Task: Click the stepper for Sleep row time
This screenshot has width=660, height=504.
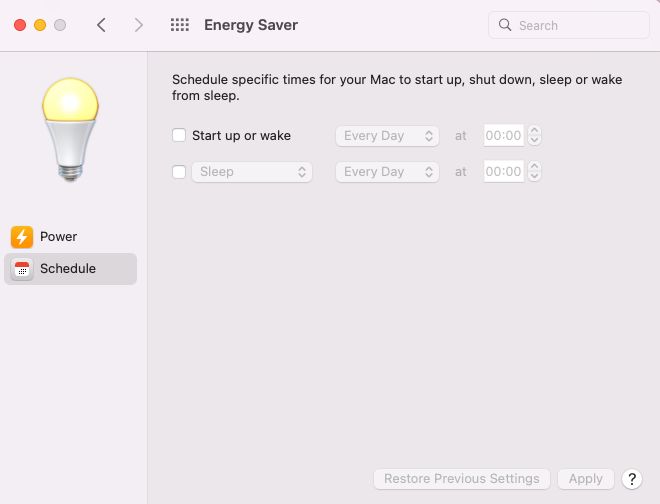Action: [534, 172]
